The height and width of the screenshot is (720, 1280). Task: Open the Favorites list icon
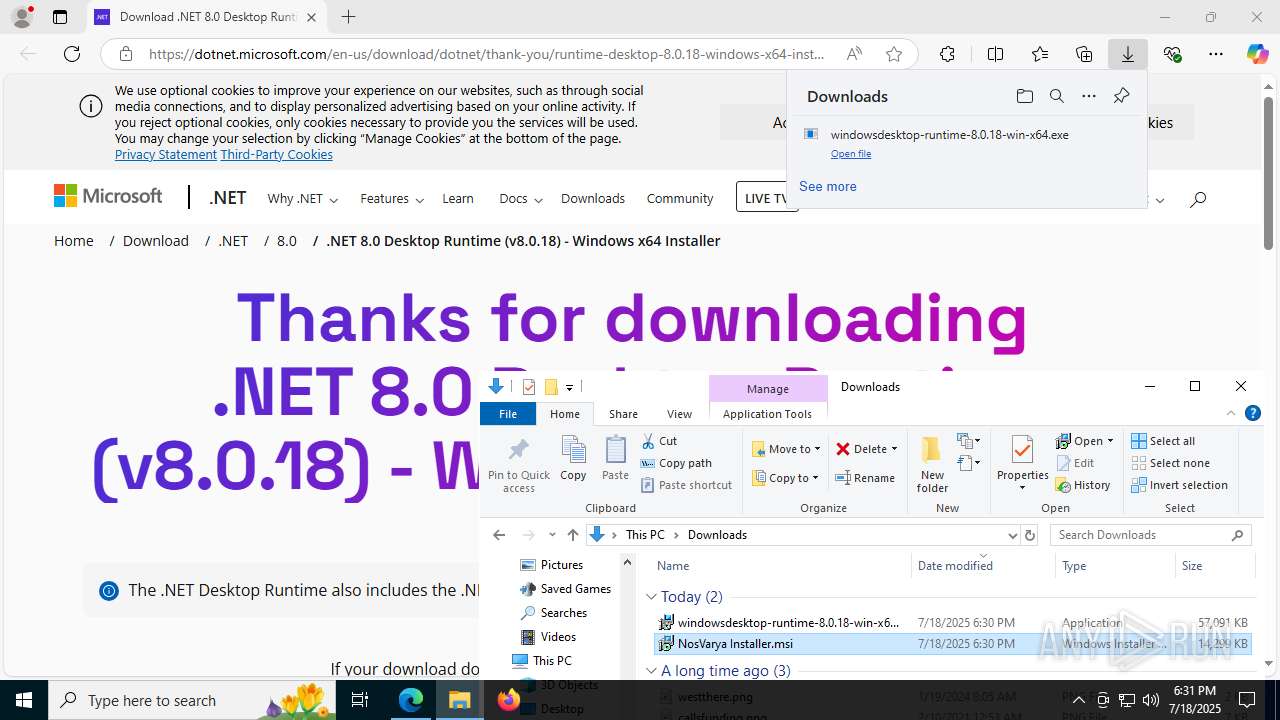pyautogui.click(x=1040, y=54)
